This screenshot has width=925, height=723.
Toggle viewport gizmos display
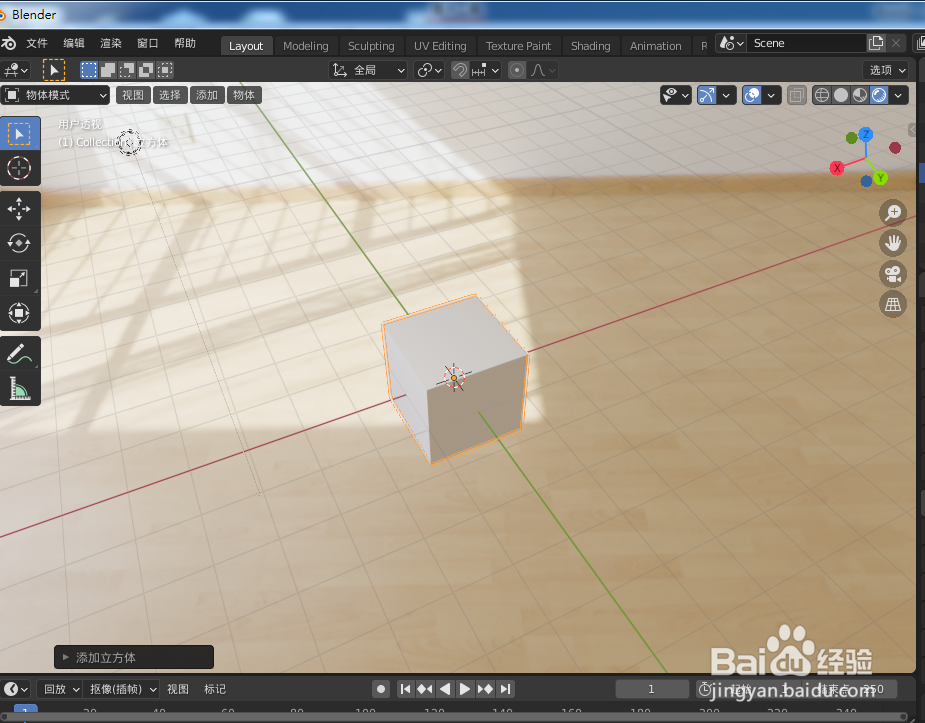click(x=707, y=95)
